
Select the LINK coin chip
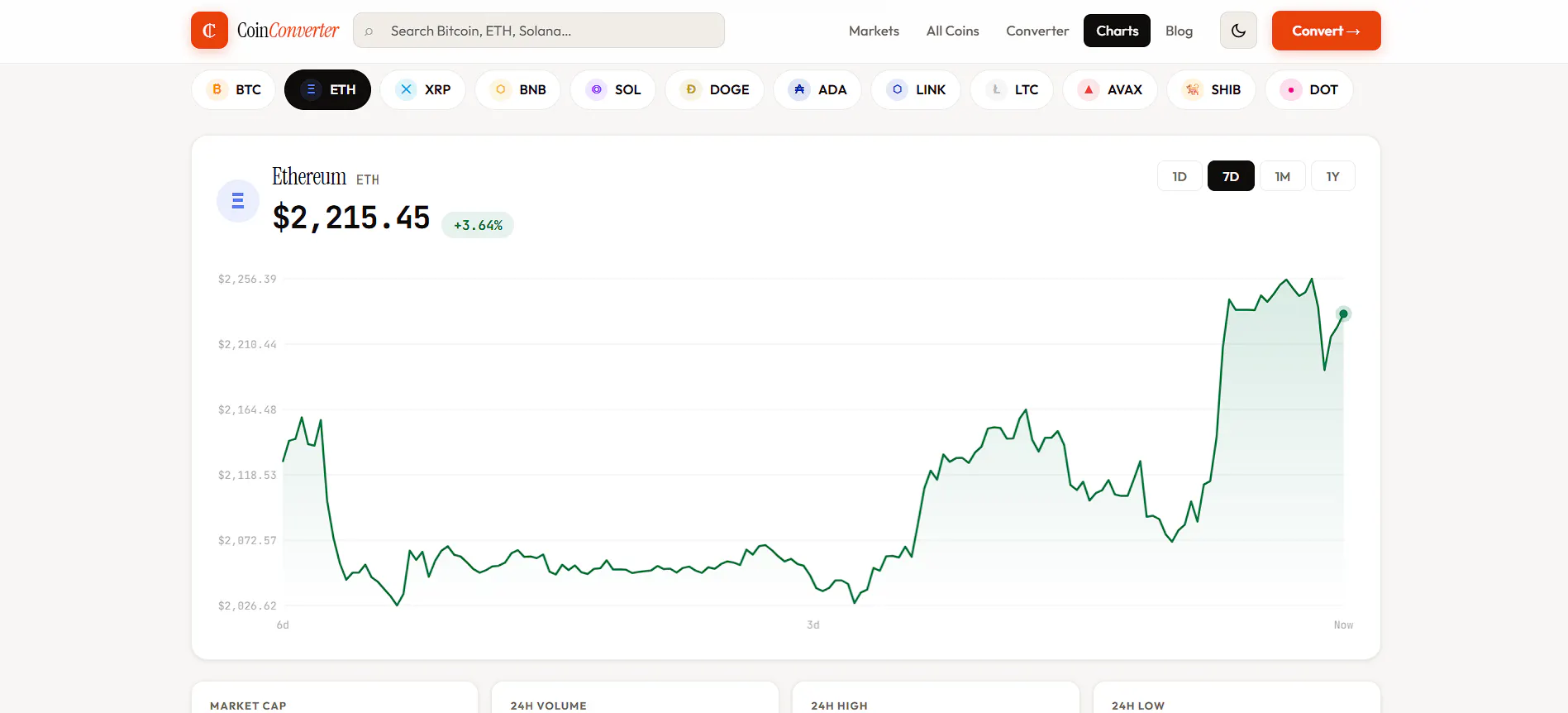coord(916,89)
